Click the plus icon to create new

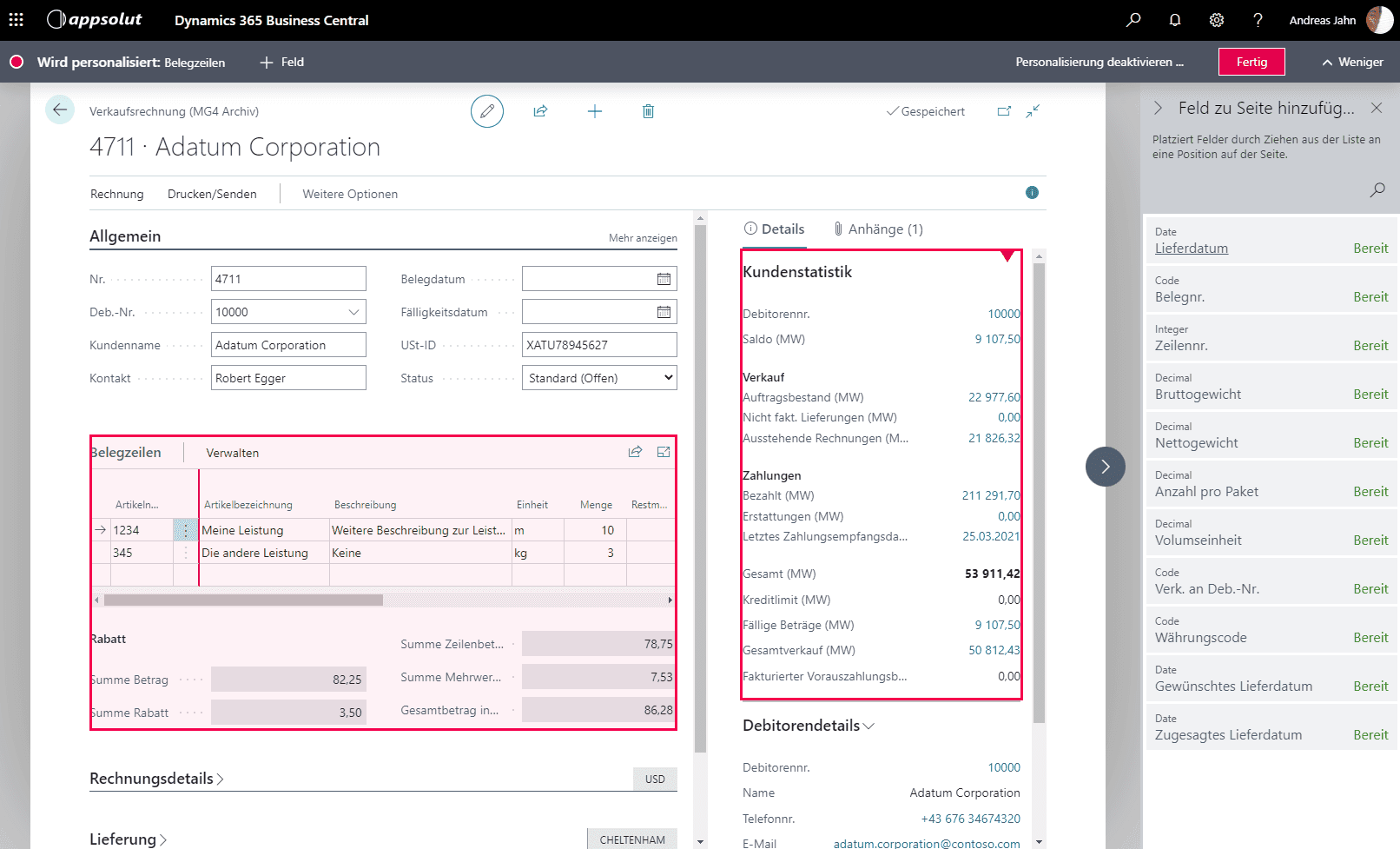[595, 111]
